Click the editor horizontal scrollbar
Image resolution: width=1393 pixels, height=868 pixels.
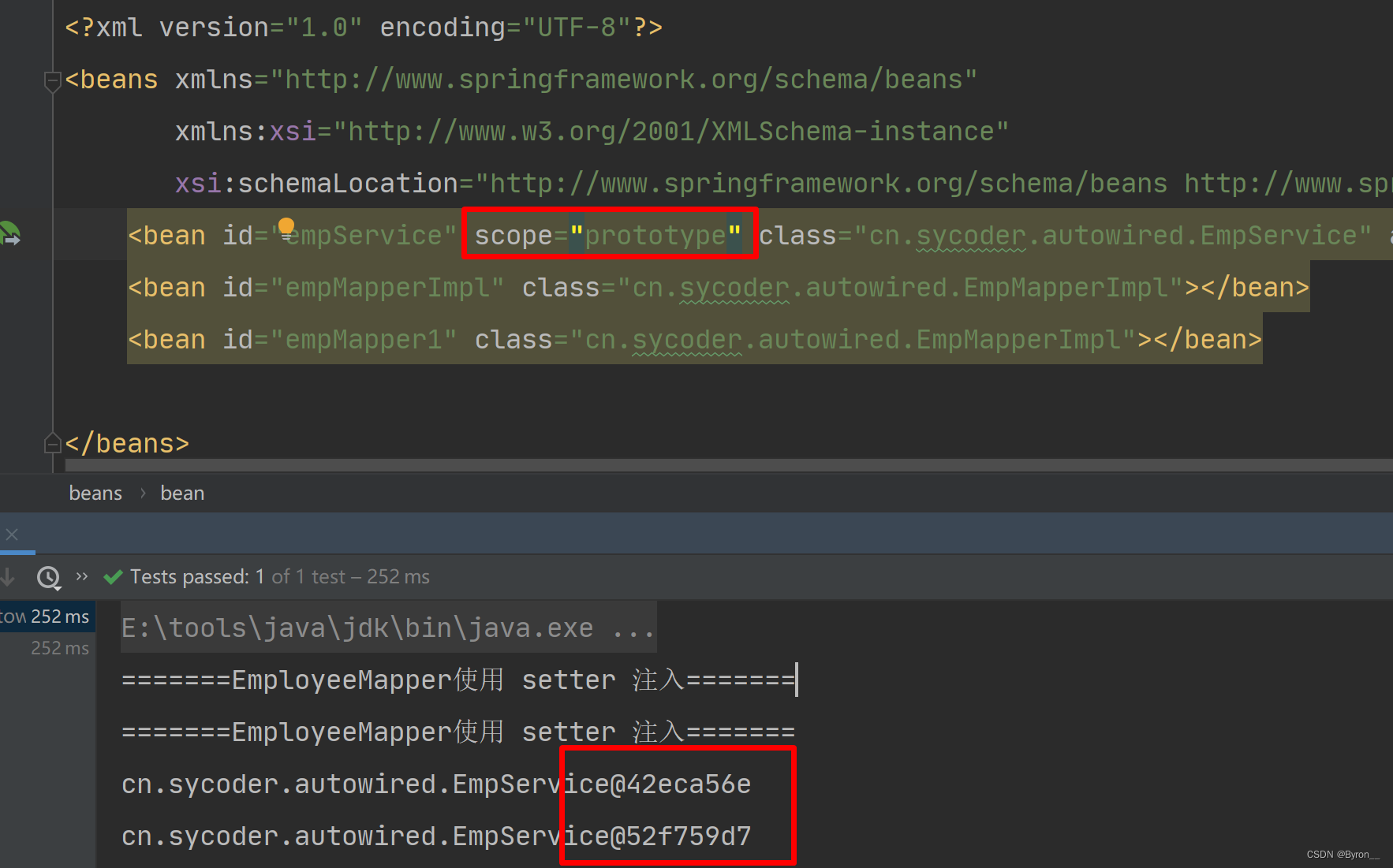pyautogui.click(x=729, y=465)
